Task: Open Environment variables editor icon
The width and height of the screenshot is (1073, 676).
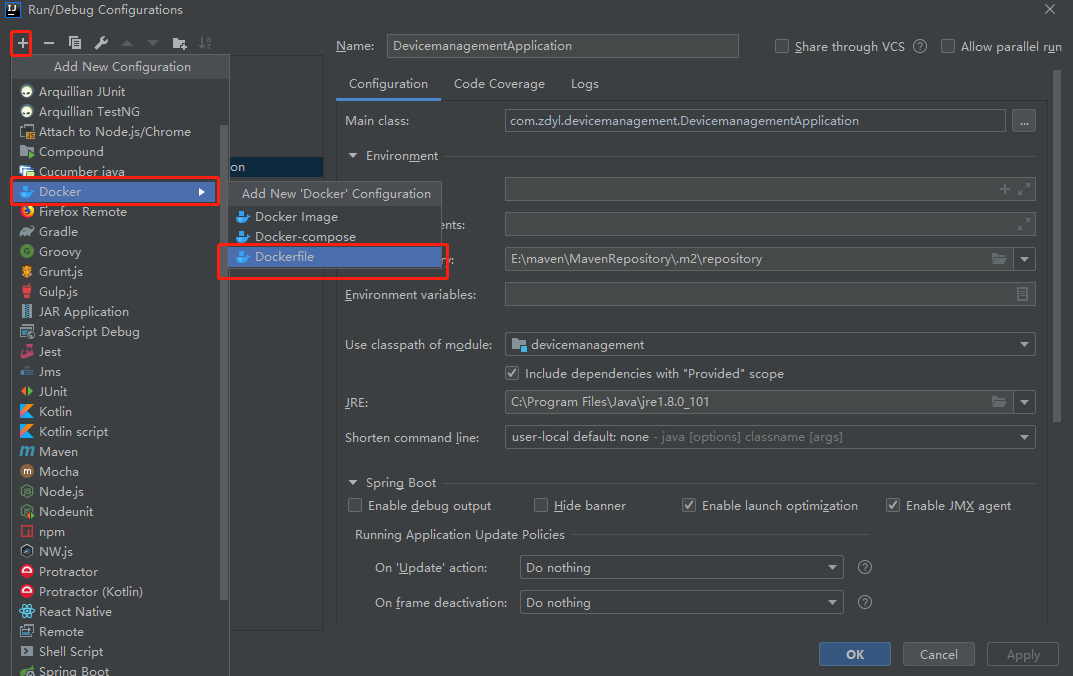Action: (1022, 294)
